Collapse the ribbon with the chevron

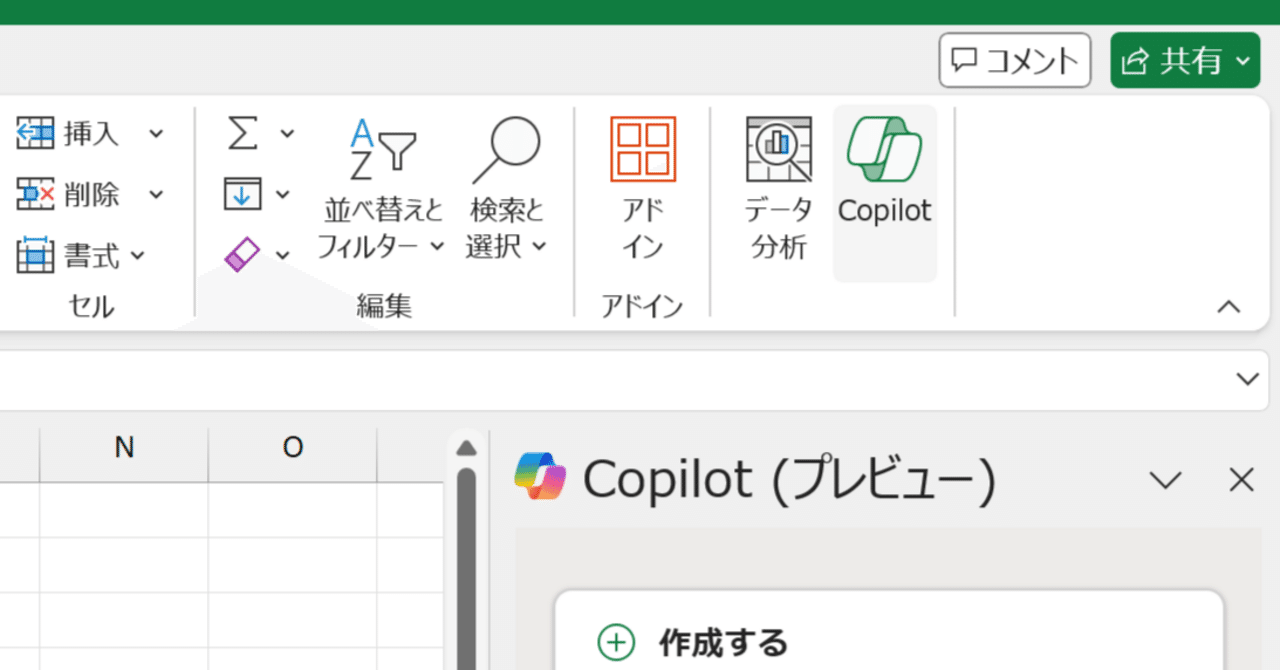click(1229, 307)
